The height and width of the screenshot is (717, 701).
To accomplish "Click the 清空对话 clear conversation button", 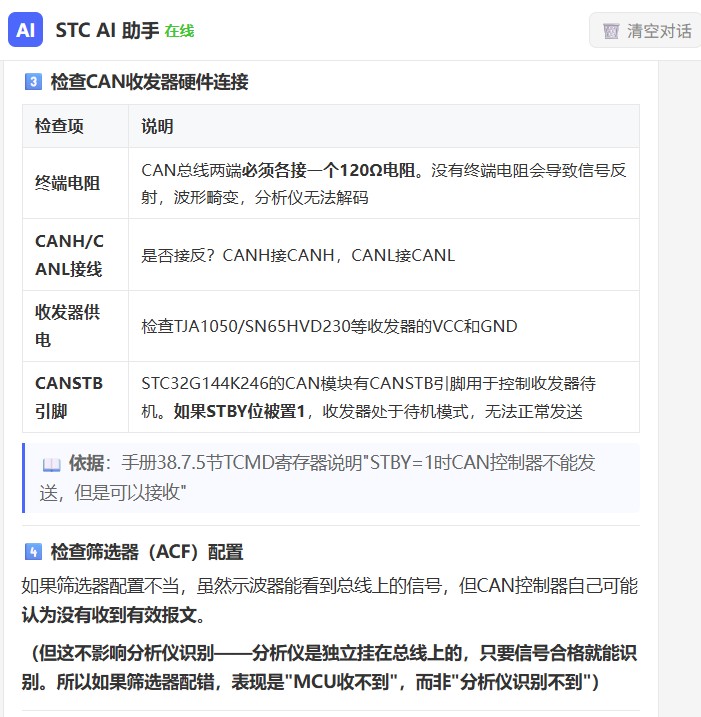I will point(646,31).
